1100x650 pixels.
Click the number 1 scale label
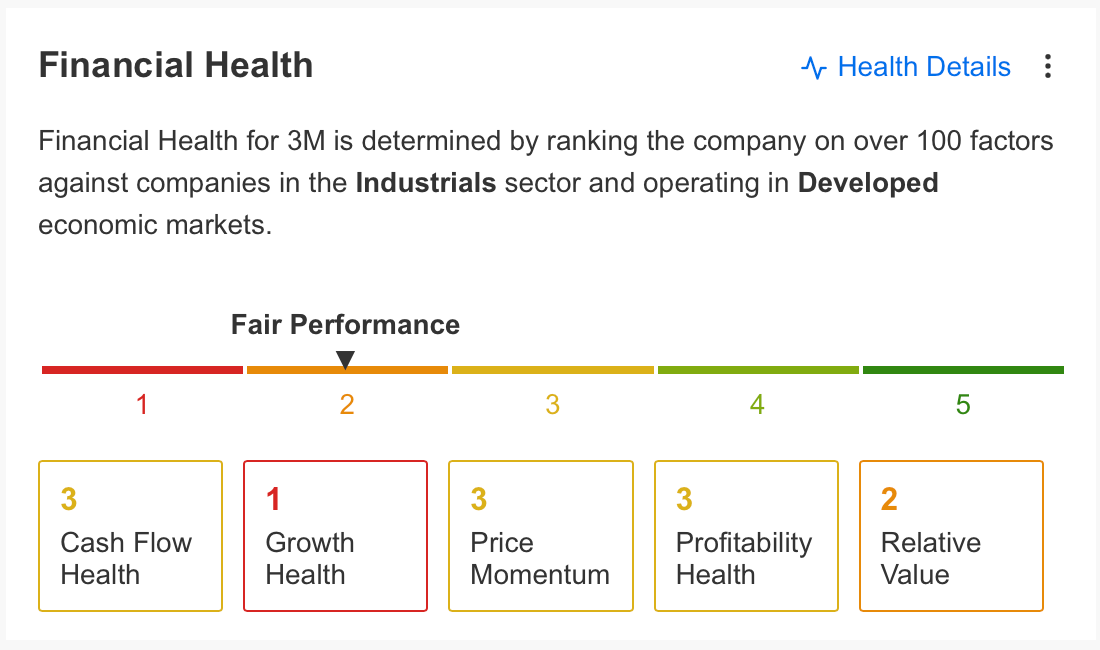[142, 405]
